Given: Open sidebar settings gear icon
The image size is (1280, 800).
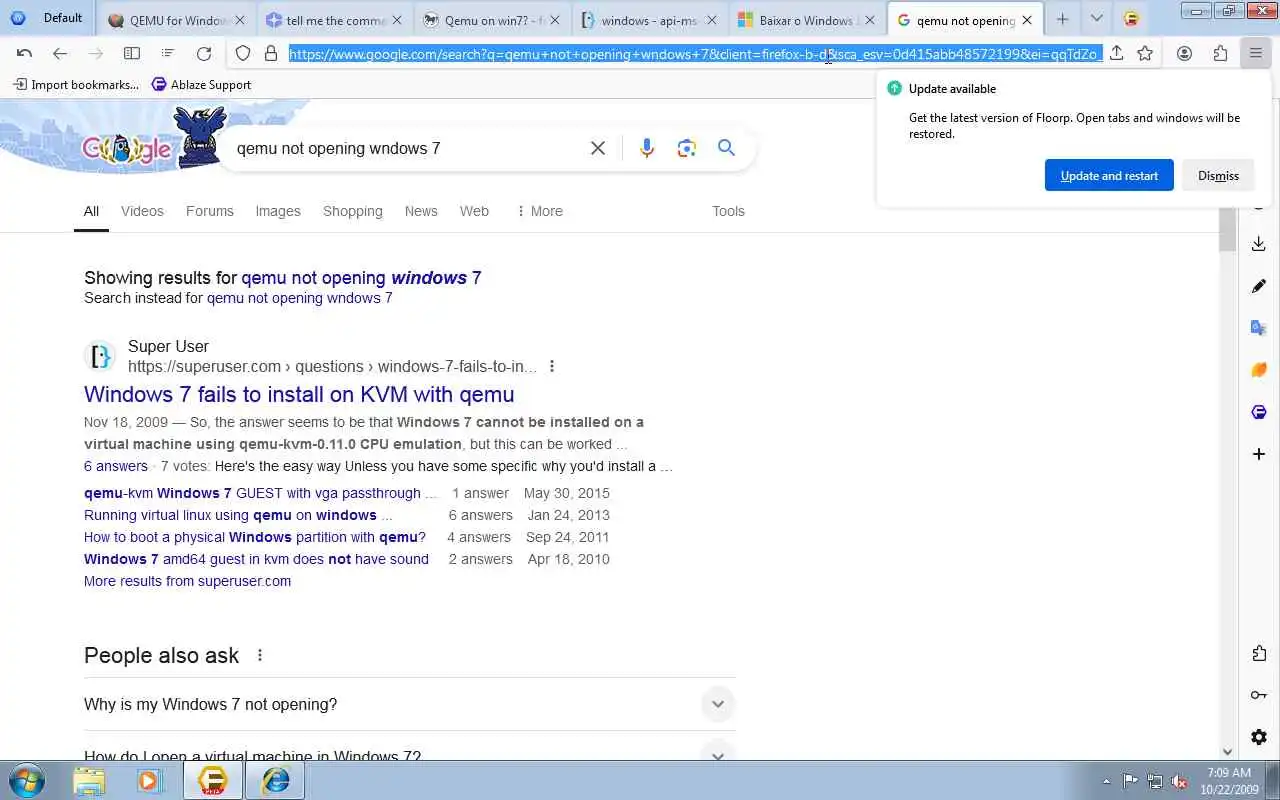Looking at the screenshot, I should point(1259,737).
